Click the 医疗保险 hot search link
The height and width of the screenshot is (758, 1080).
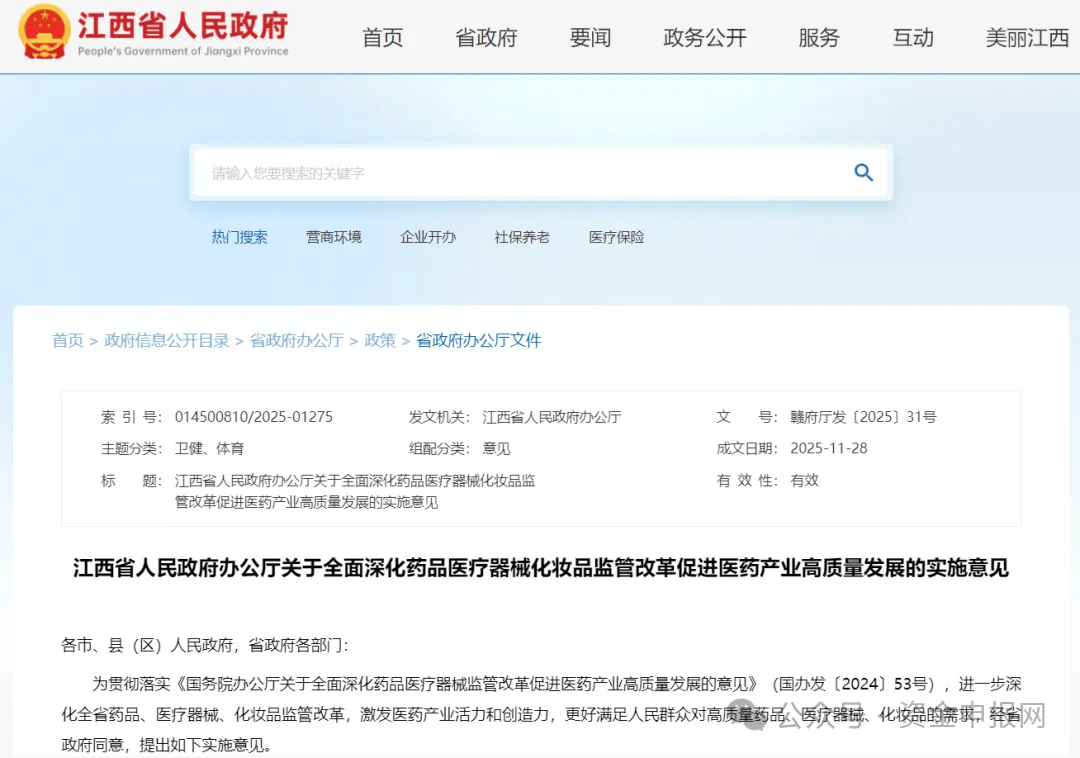pyautogui.click(x=616, y=237)
